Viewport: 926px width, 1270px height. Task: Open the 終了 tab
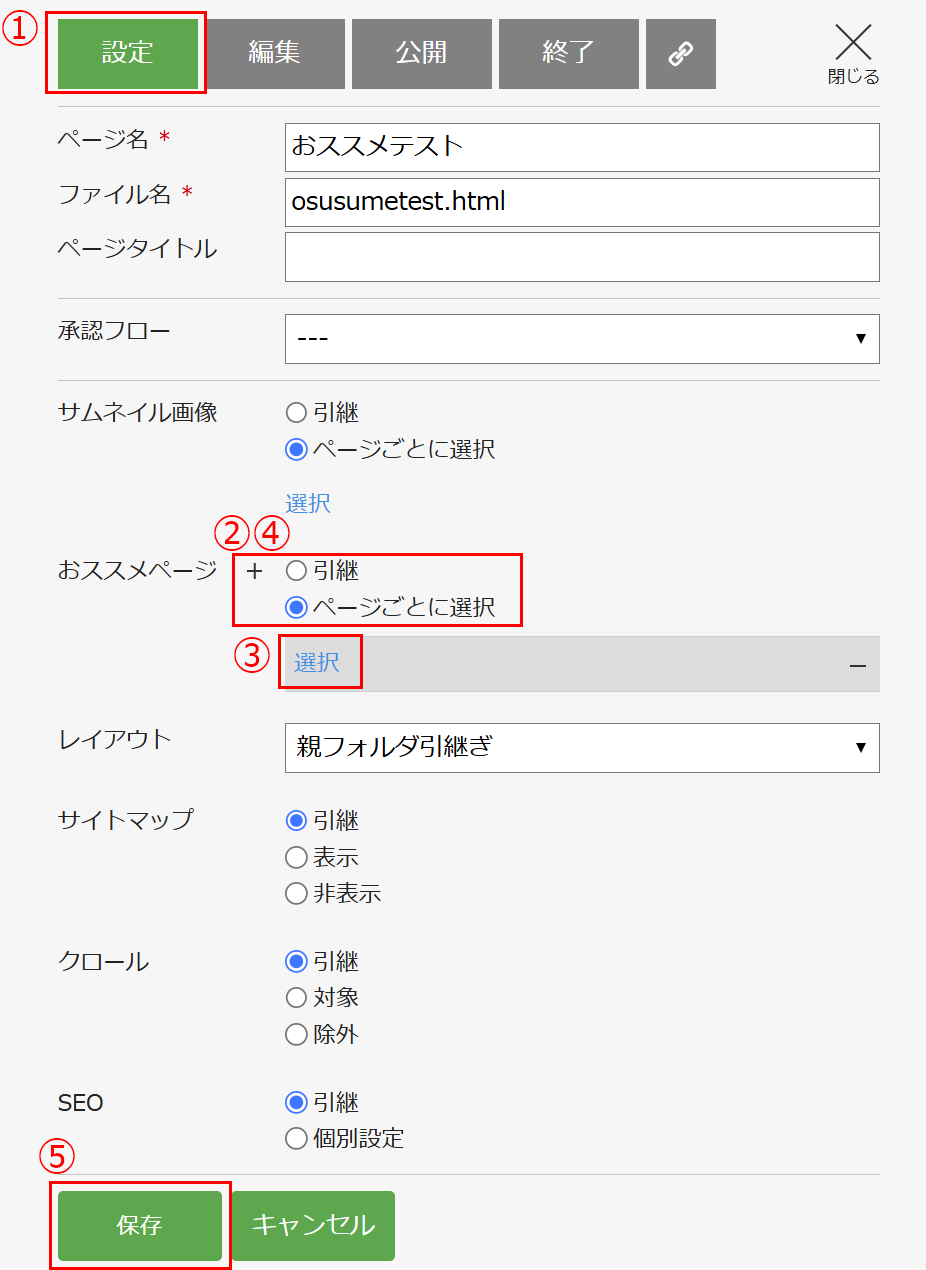569,54
